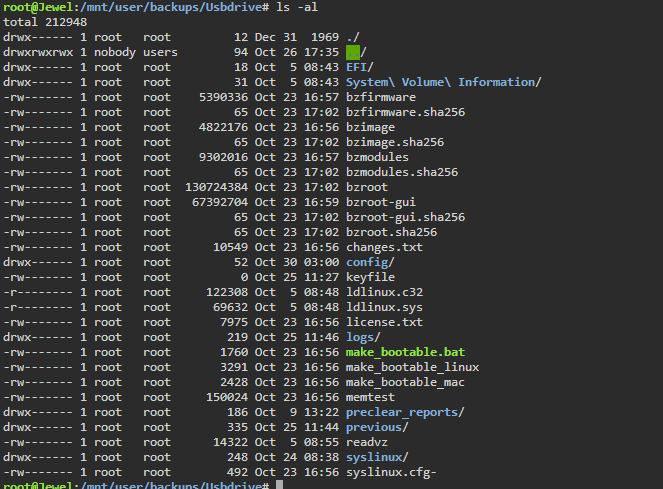Click the license.txt file name
Screen dimensions: 663x489
[x=384, y=322]
